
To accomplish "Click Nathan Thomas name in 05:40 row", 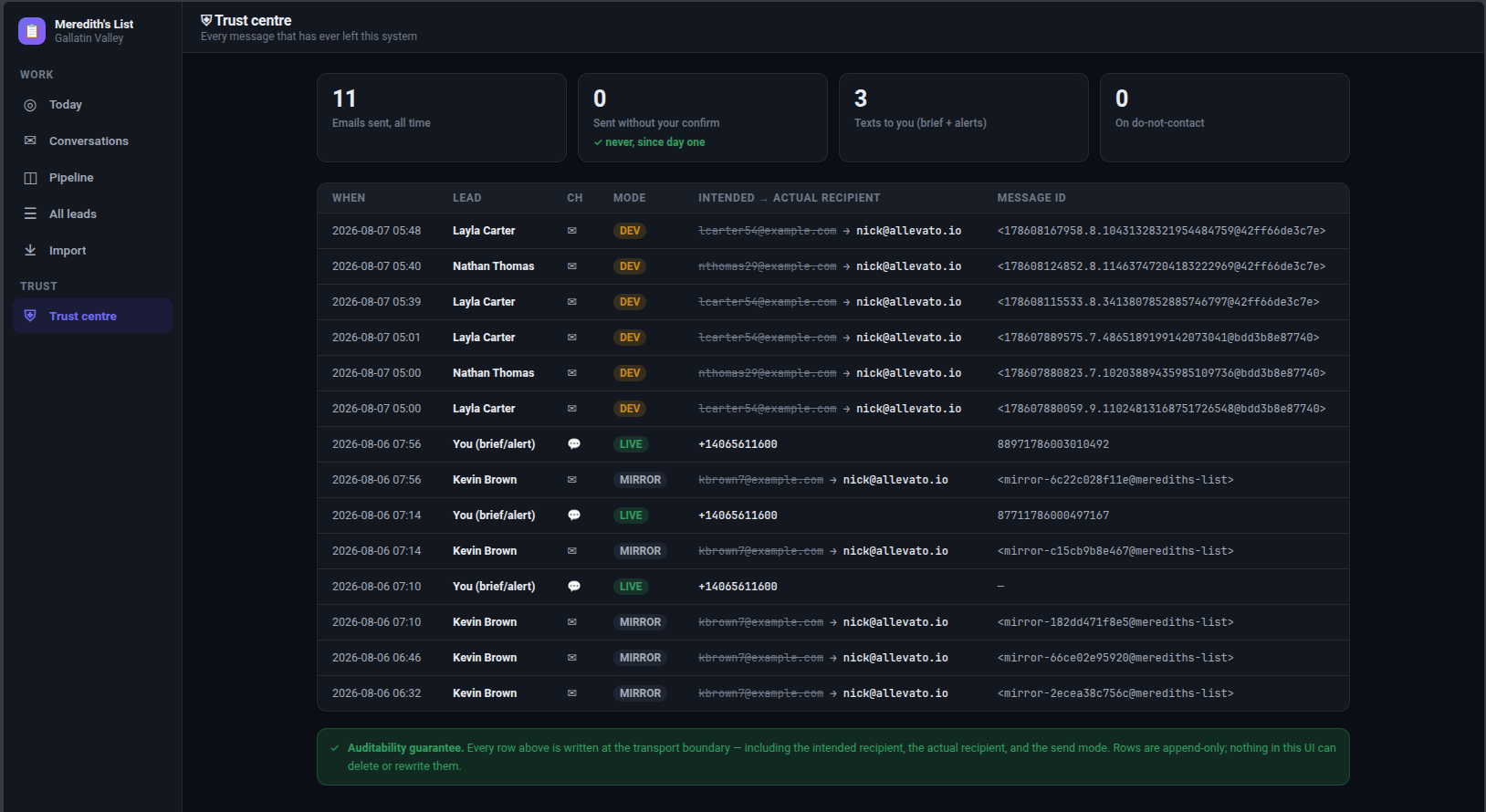I will (494, 266).
